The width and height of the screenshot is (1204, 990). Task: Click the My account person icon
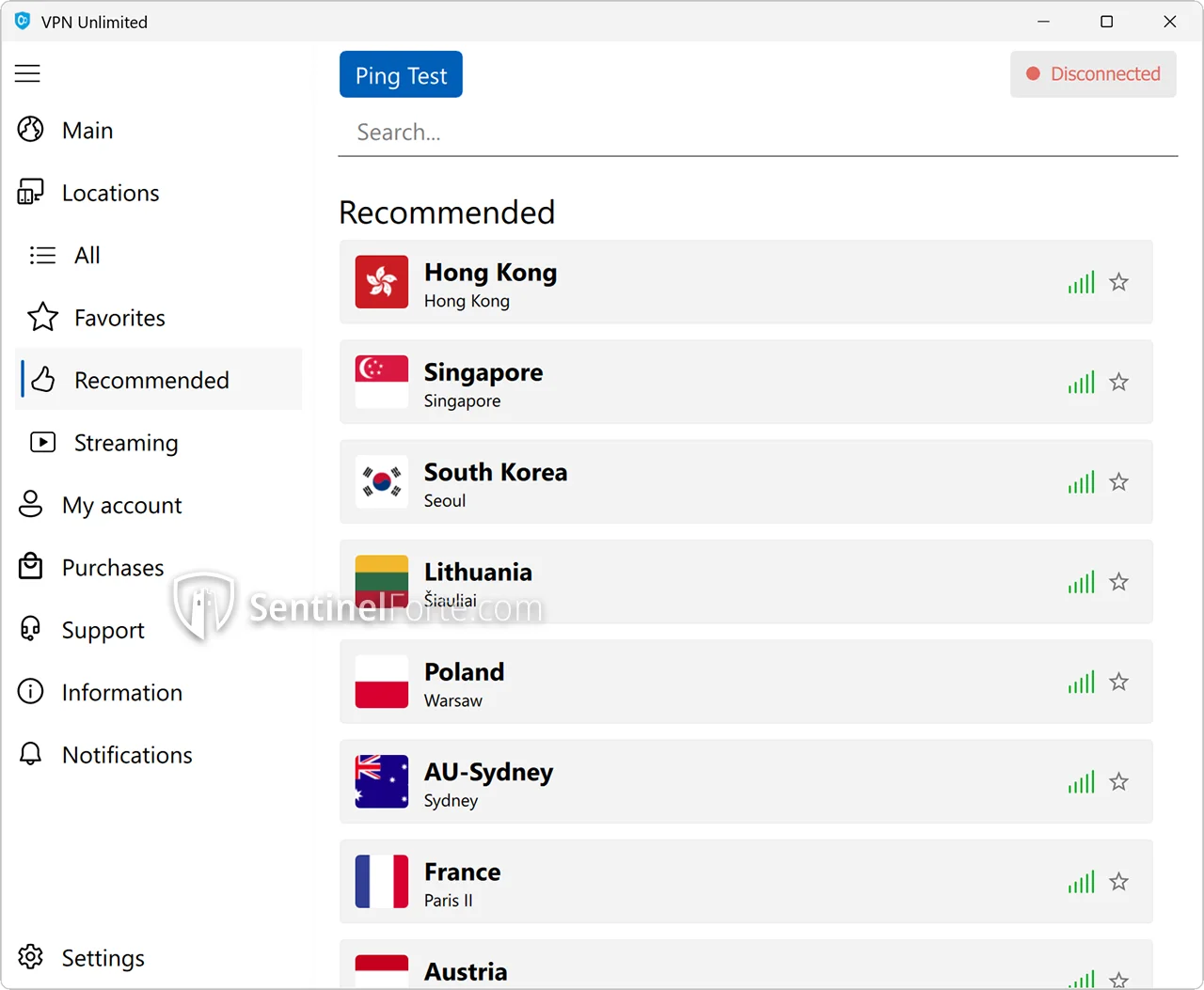pyautogui.click(x=30, y=504)
